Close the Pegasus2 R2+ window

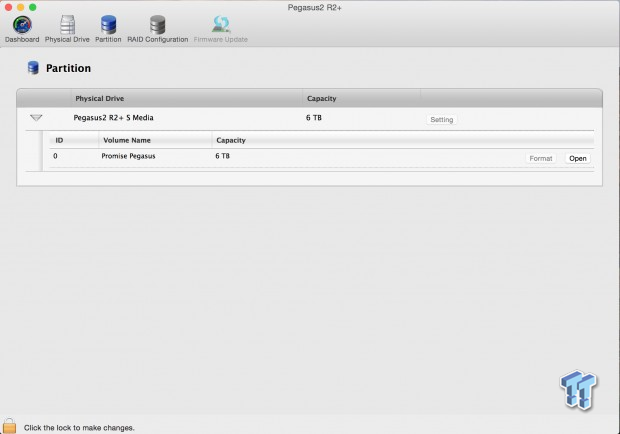point(8,7)
